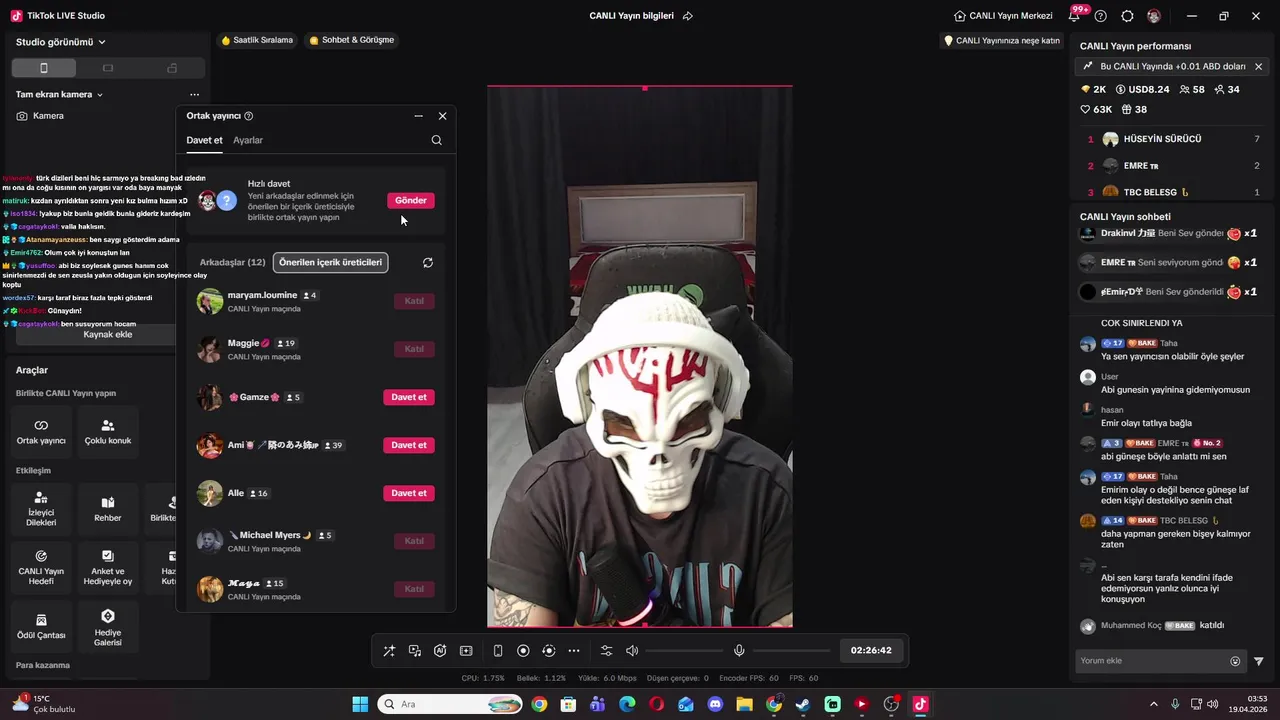Adjust the speaker volume slider
Image resolution: width=1280 pixels, height=720 pixels.
pos(684,651)
